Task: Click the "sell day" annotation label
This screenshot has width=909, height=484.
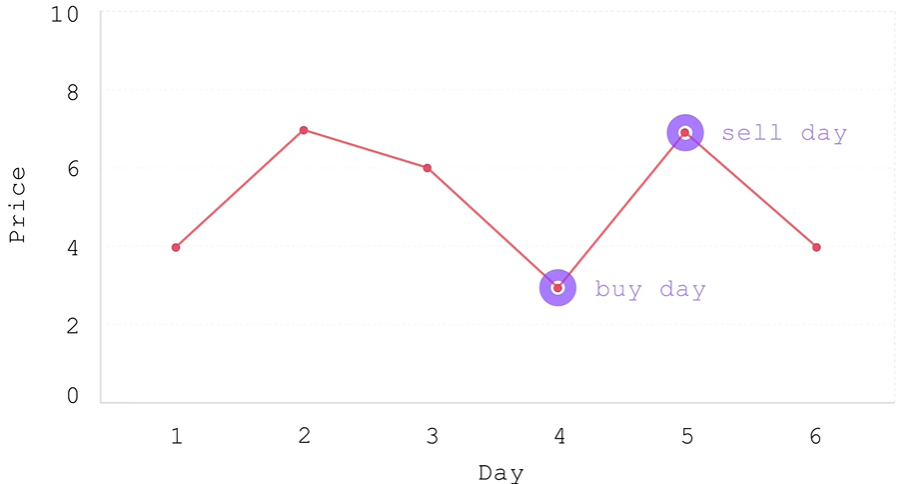Action: click(784, 133)
